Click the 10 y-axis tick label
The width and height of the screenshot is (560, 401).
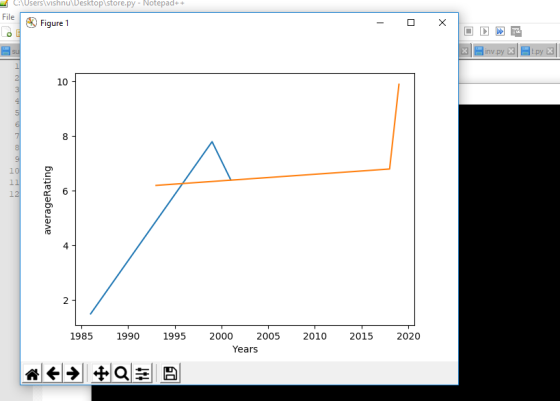(x=62, y=82)
